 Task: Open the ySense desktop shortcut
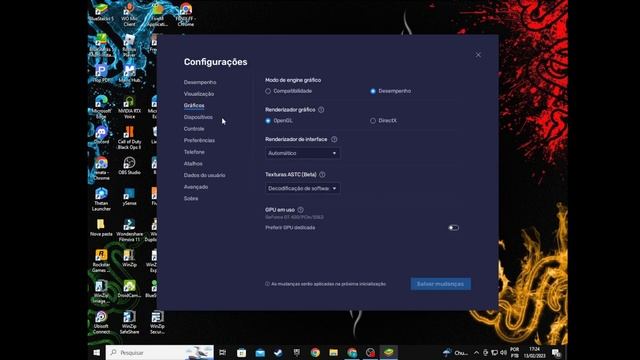click(x=129, y=196)
